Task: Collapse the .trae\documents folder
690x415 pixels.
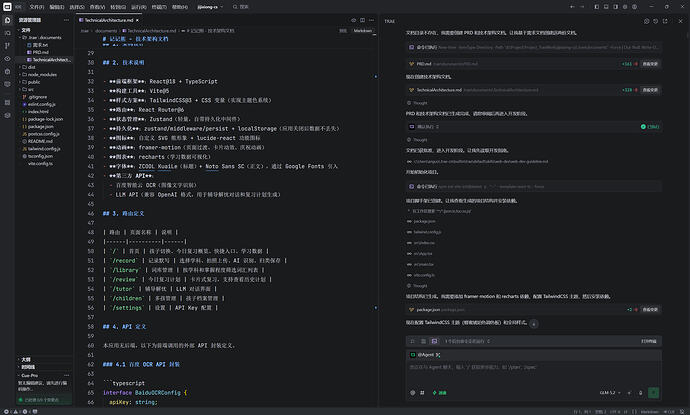Action: [x=45, y=37]
